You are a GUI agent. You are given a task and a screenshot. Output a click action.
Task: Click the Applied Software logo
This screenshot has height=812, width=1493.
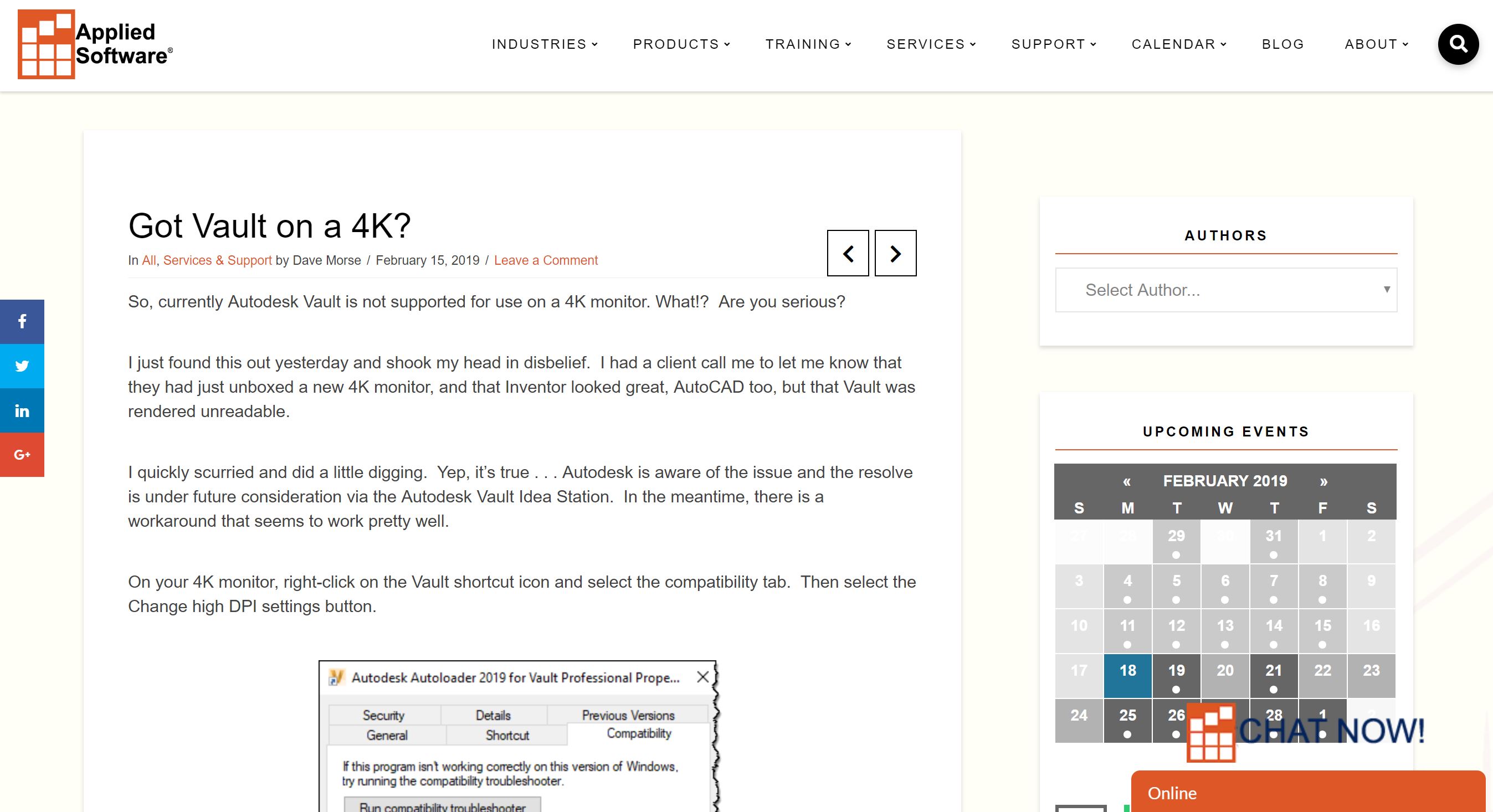96,44
